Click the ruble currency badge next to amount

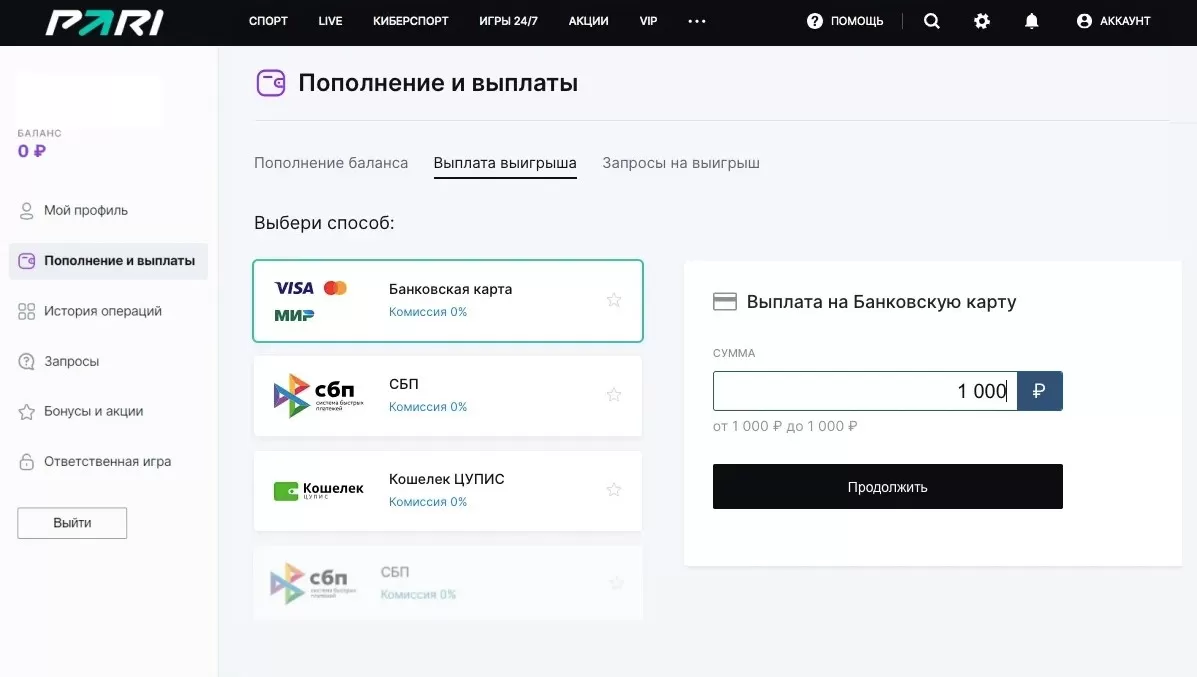point(1040,391)
